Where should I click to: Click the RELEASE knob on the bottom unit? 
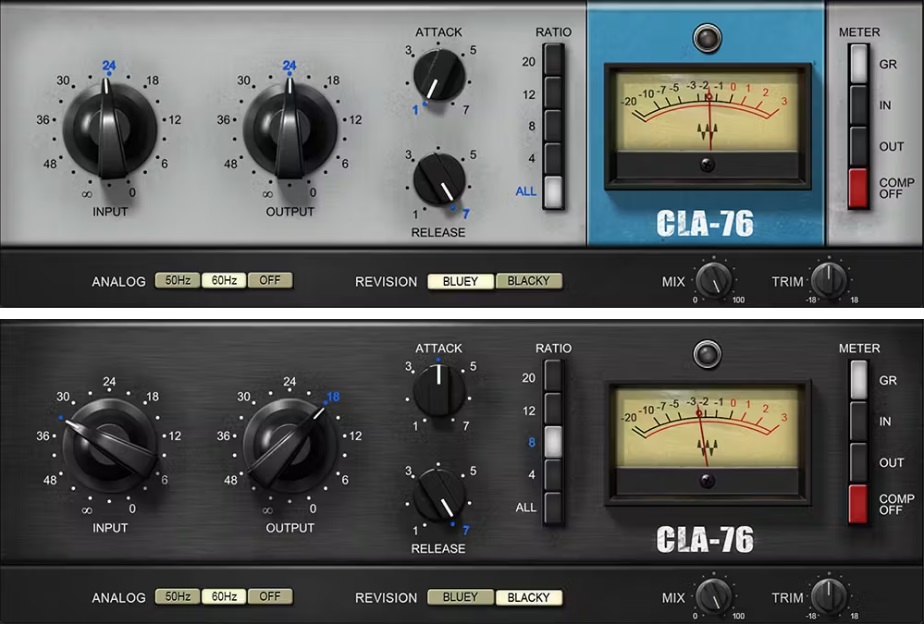tap(440, 498)
